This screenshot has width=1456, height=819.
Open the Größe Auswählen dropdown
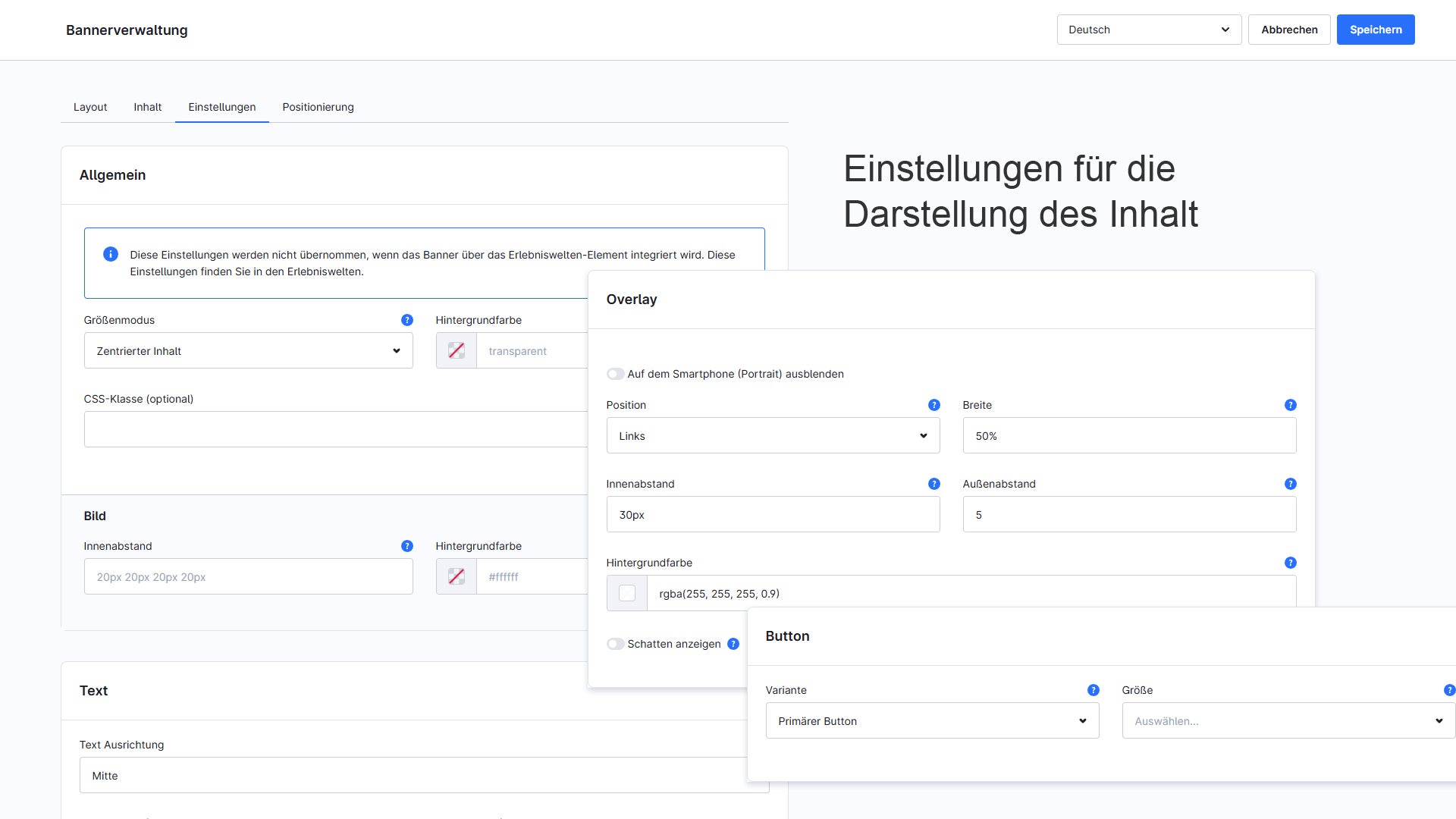point(1288,720)
